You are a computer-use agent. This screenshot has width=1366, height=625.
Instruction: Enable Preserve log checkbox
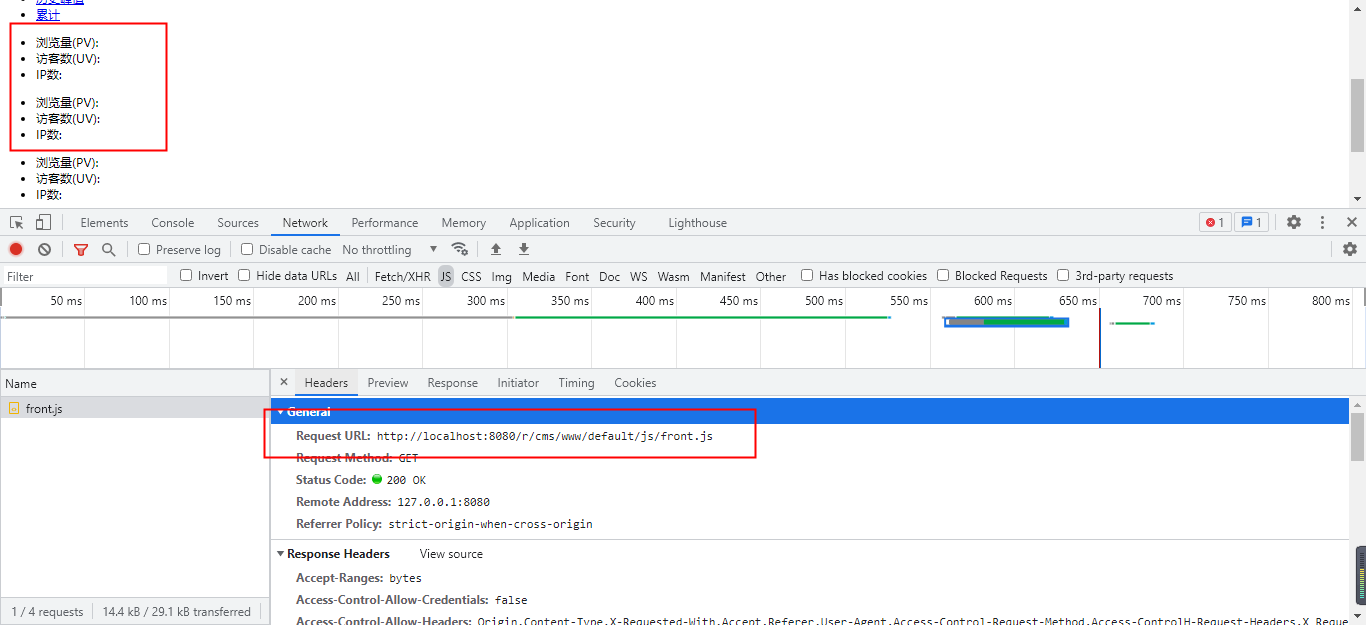click(144, 250)
